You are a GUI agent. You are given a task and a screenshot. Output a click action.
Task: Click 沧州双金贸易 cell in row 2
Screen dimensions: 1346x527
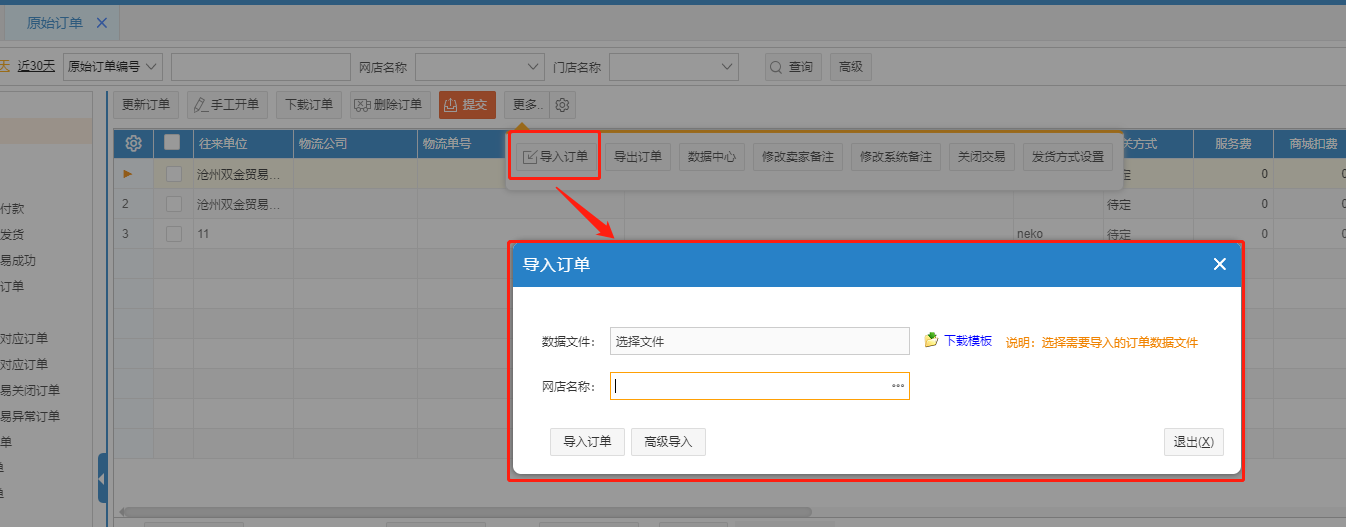click(x=243, y=204)
